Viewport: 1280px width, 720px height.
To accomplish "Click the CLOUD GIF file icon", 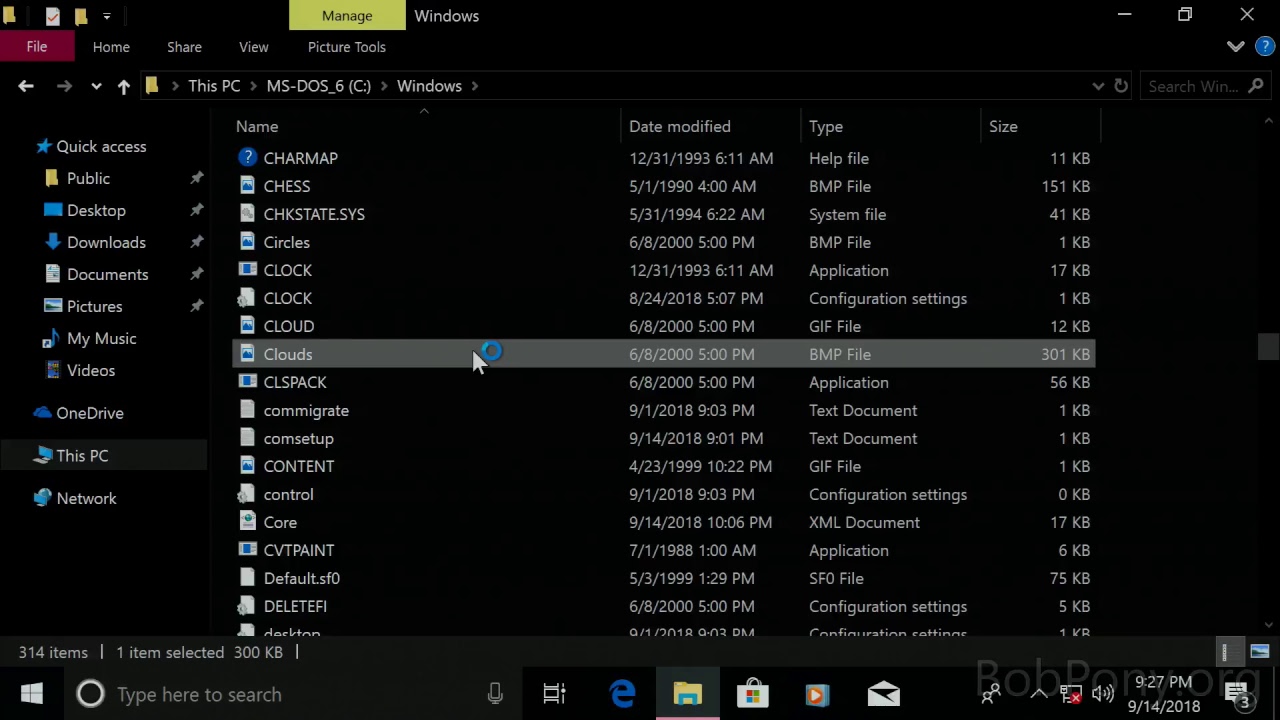I will click(247, 326).
